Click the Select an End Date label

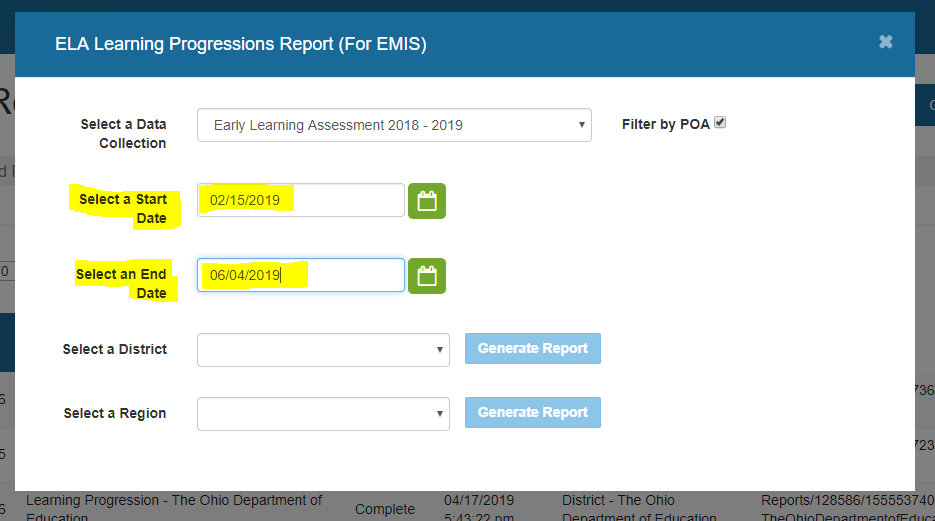point(122,283)
